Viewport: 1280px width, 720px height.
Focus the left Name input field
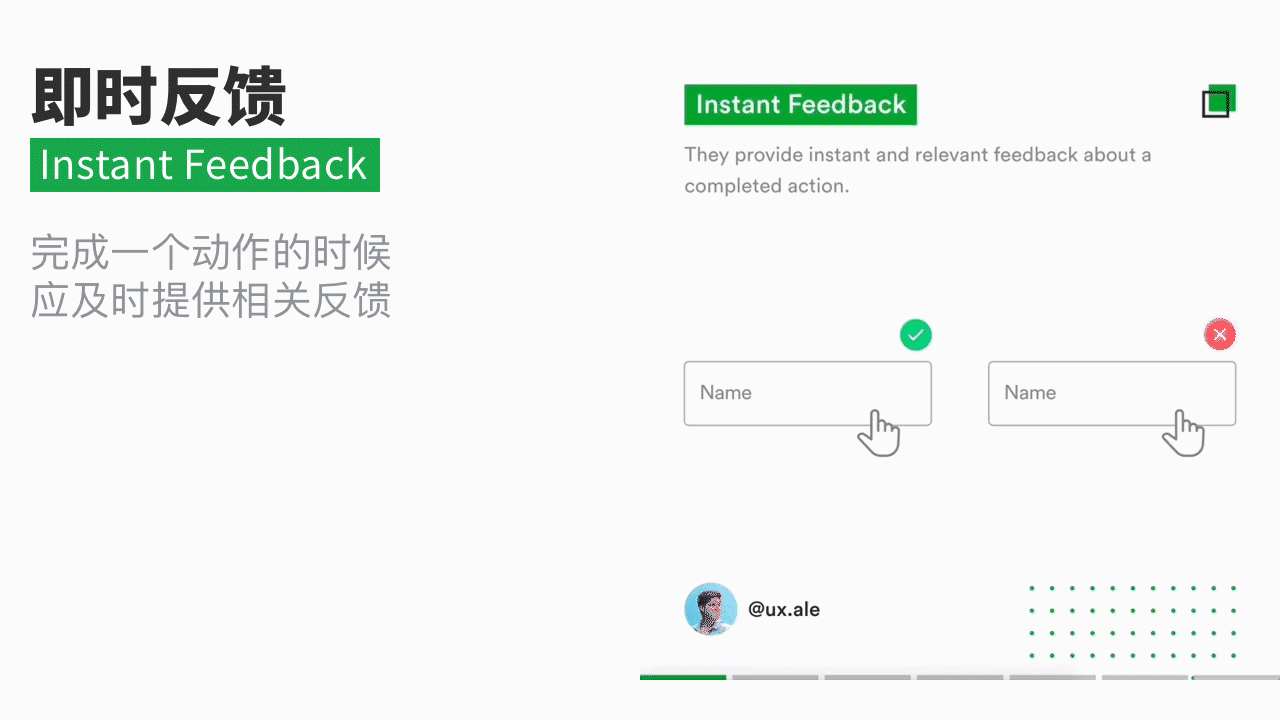[x=808, y=393]
